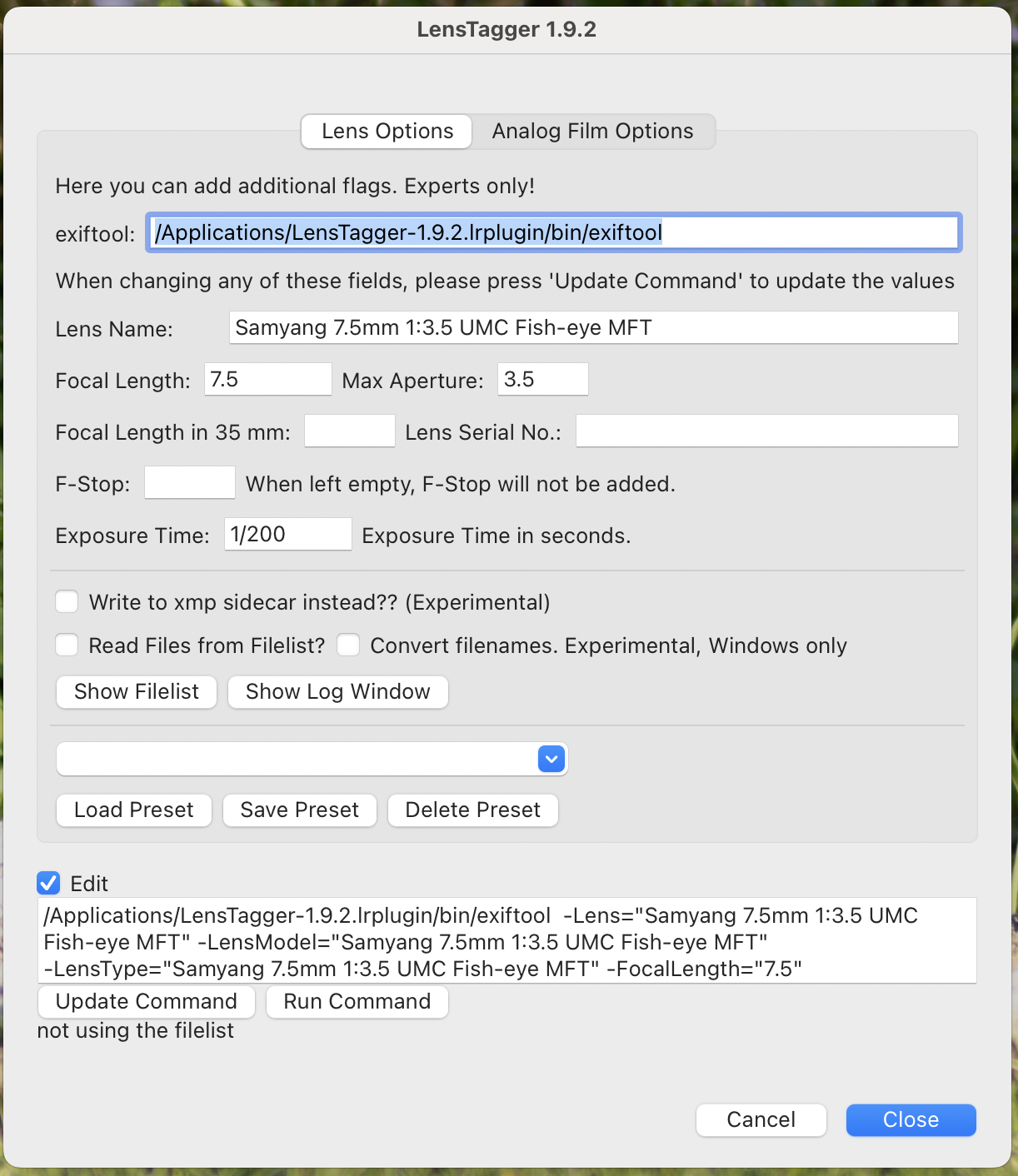Viewport: 1018px width, 1176px height.
Task: Click into the Lens Name field
Action: pos(593,328)
